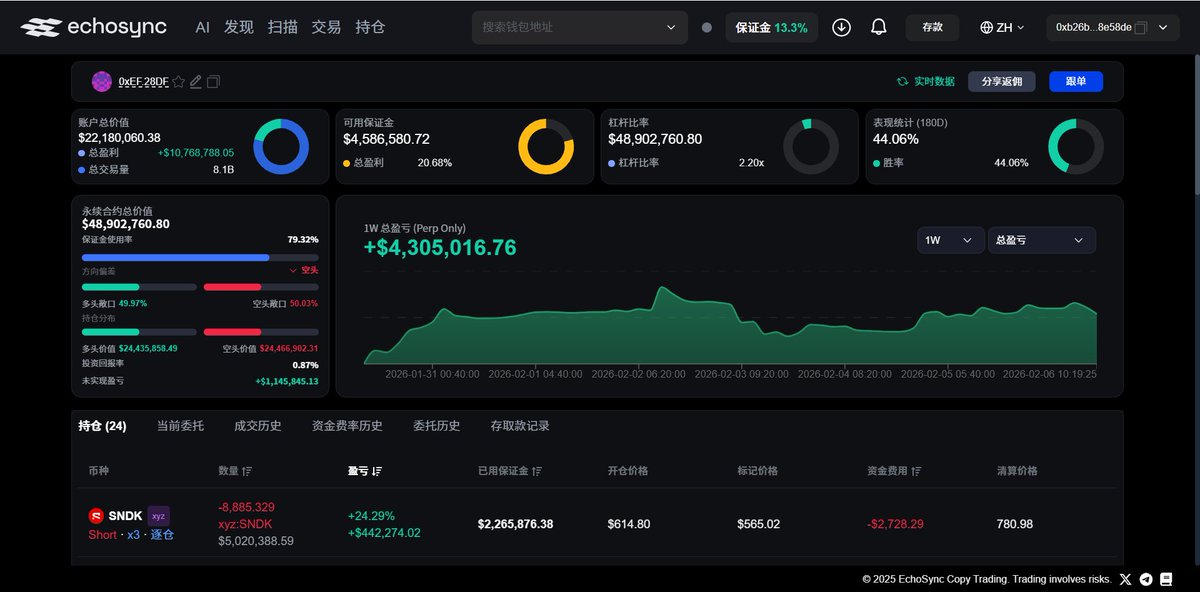The image size is (1200, 592).
Task: Switch to 资金费率历史 tab
Action: pyautogui.click(x=347, y=426)
